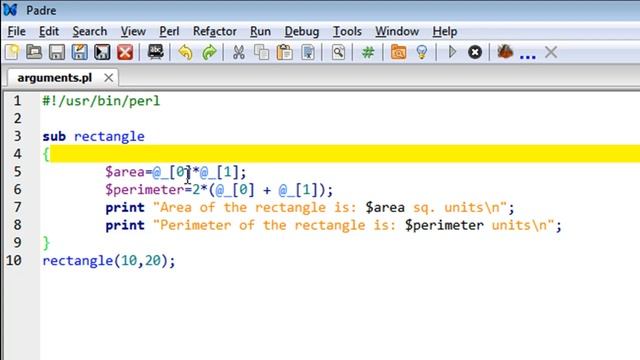Undo the last edit
Viewport: 640px width, 360px height.
(x=185, y=52)
